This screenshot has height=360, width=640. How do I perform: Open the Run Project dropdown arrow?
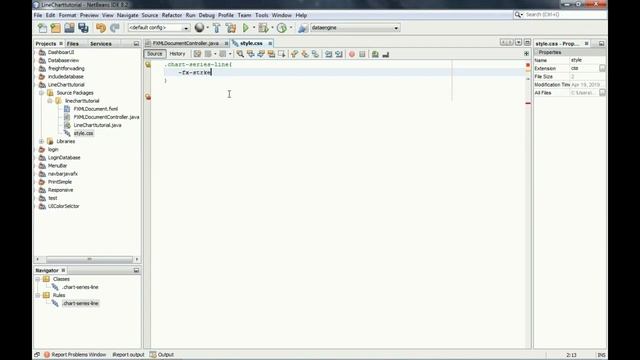tap(253, 28)
